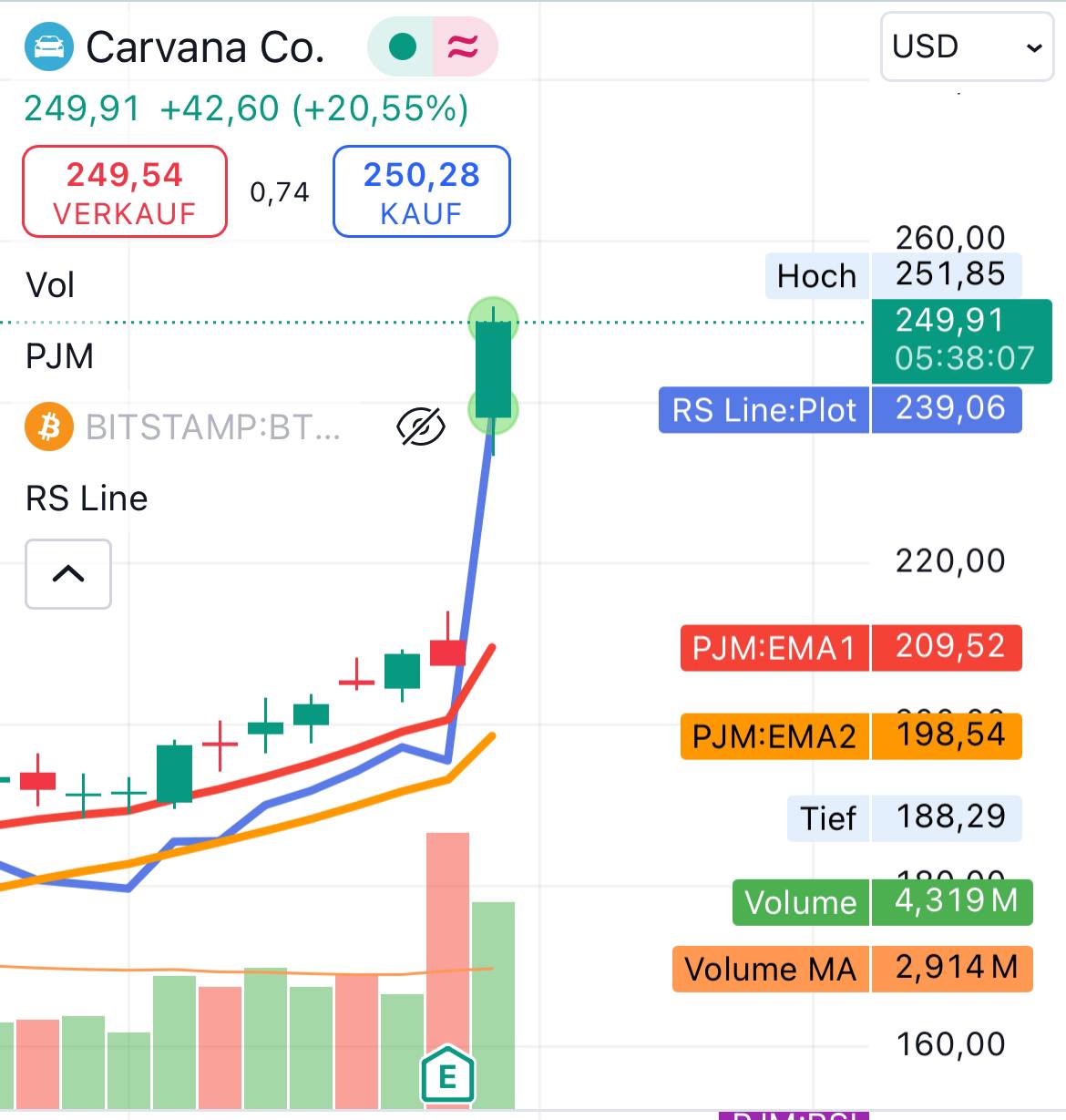Click the blue RS Line:Plot label
Viewport: 1066px width, 1120px height.
pyautogui.click(x=764, y=410)
